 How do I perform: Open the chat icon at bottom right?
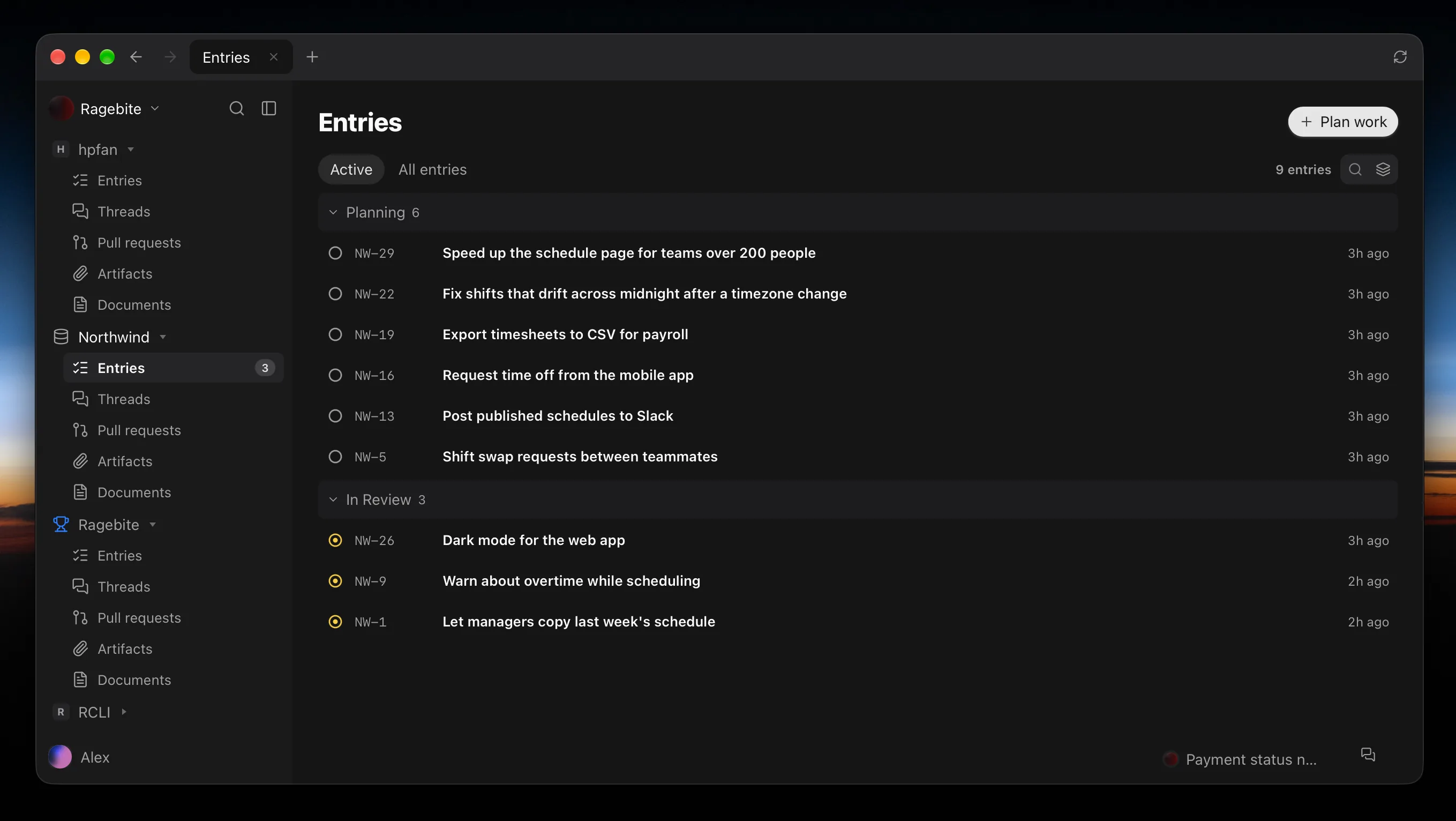pyautogui.click(x=1368, y=755)
